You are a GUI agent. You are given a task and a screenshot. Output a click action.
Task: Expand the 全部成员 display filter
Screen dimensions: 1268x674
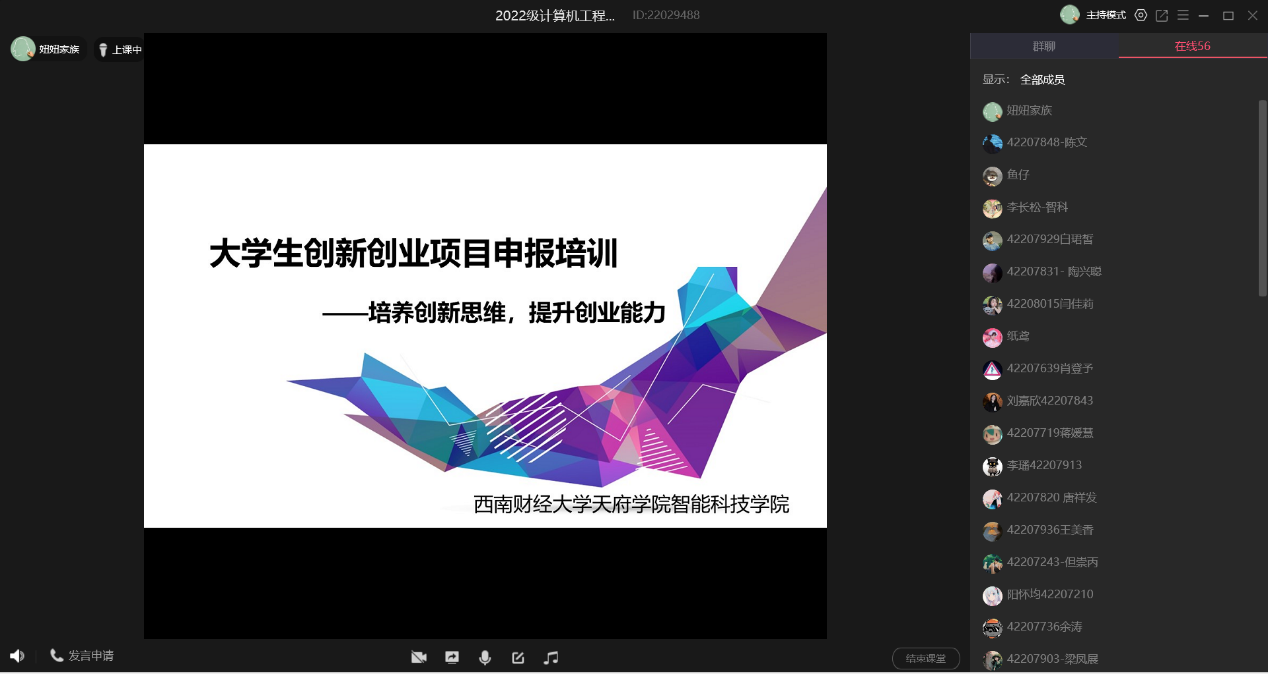1042,79
